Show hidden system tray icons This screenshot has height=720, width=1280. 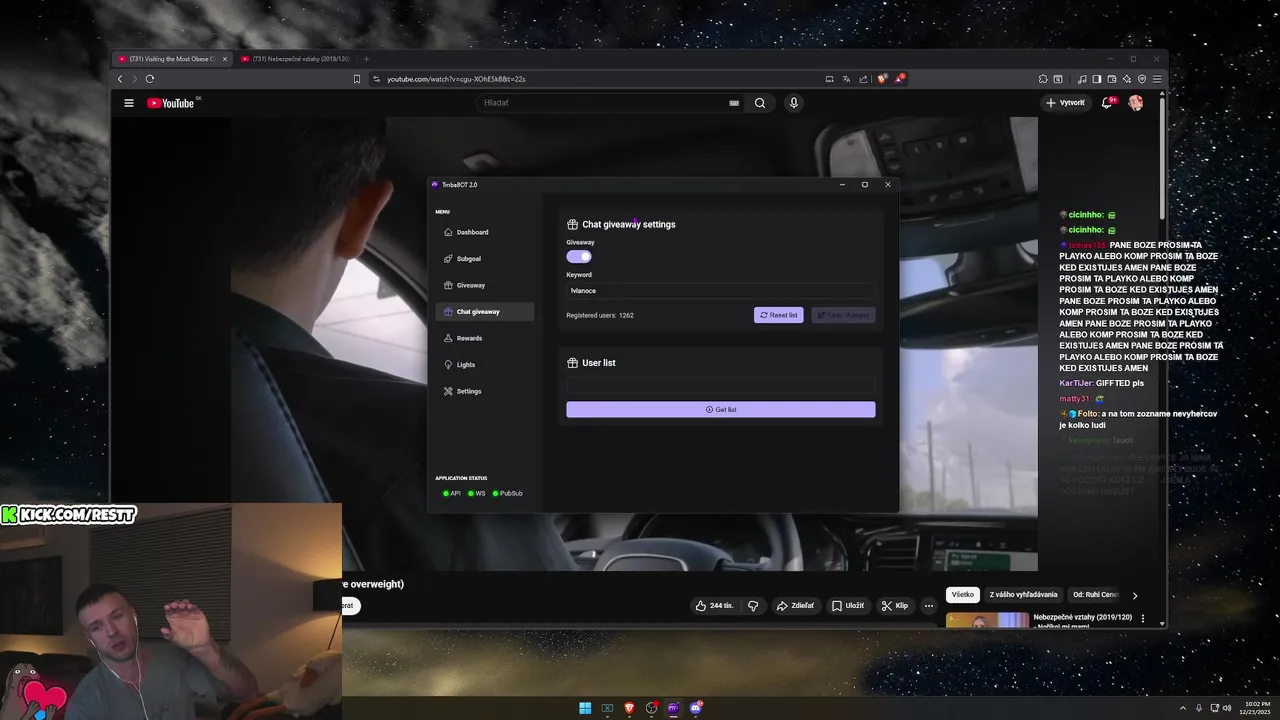(x=1183, y=708)
